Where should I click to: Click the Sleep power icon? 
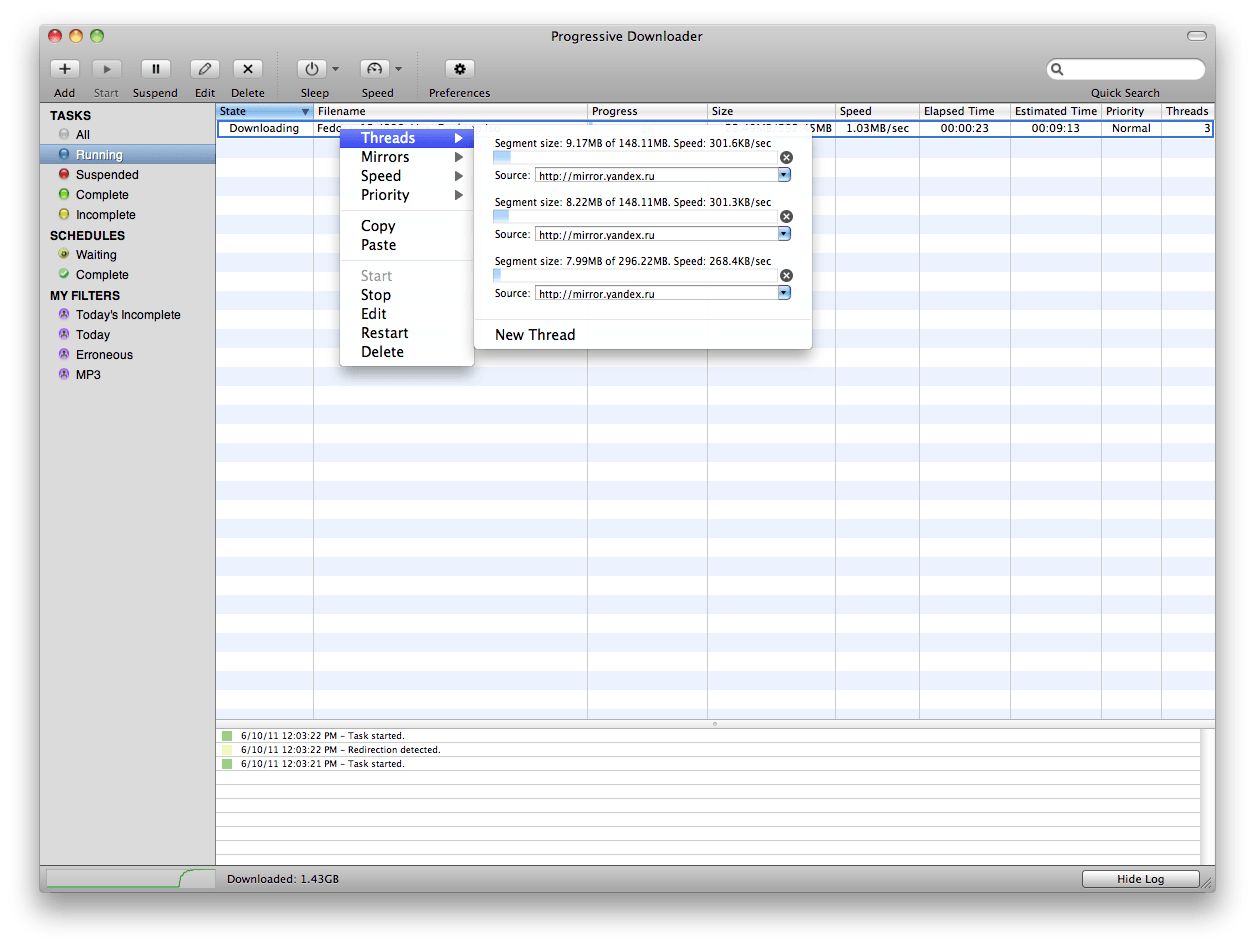(x=313, y=69)
